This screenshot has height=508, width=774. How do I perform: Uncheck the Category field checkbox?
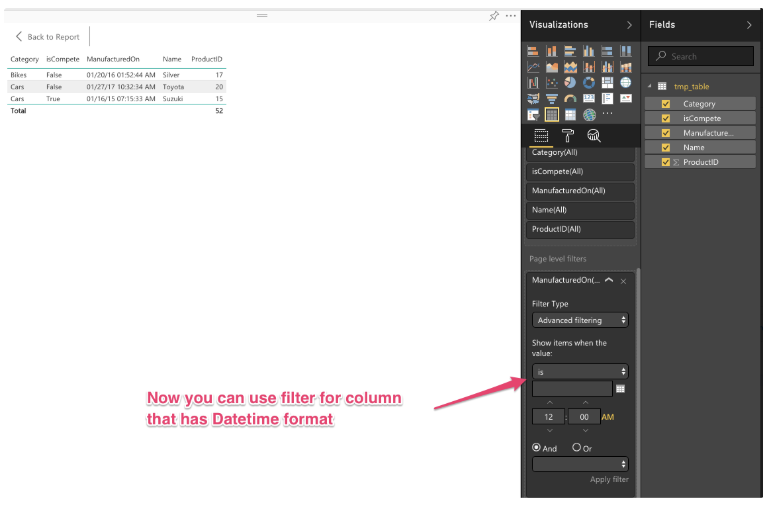click(666, 104)
